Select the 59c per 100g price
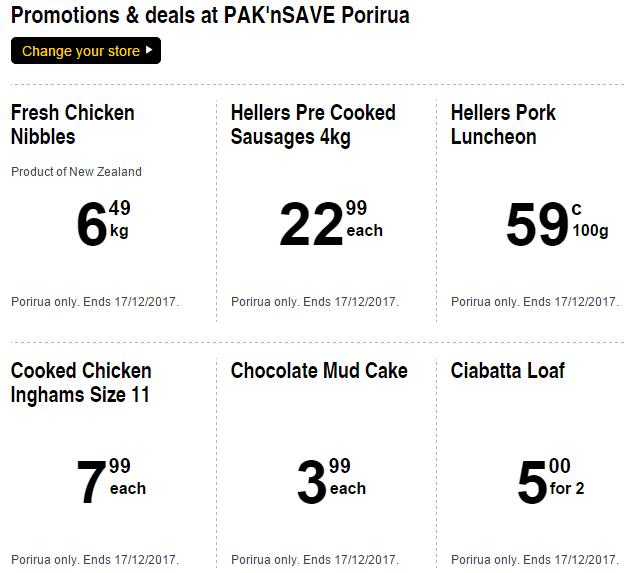Image resolution: width=624 pixels, height=573 pixels. (x=556, y=223)
